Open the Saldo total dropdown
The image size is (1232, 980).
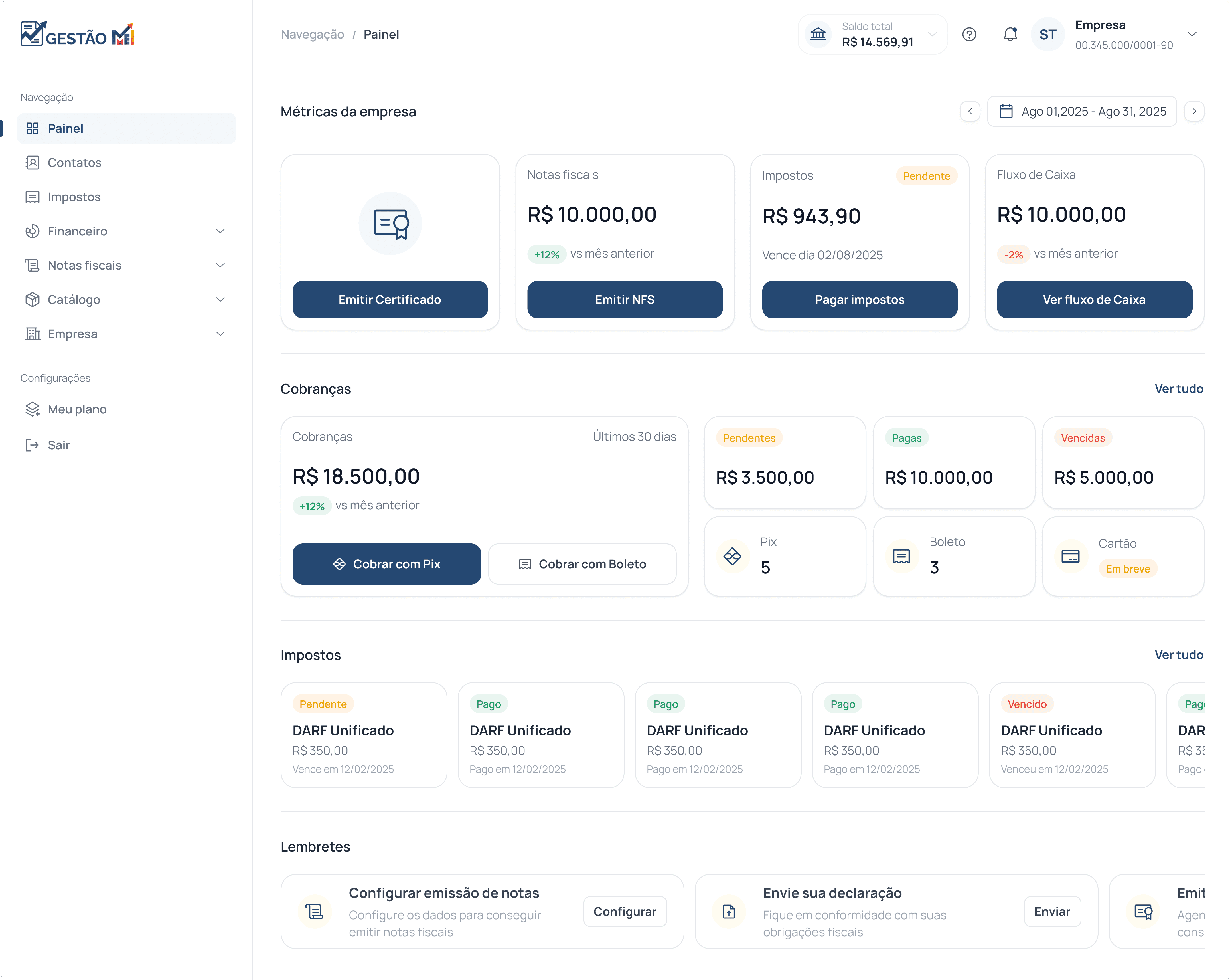click(x=932, y=34)
